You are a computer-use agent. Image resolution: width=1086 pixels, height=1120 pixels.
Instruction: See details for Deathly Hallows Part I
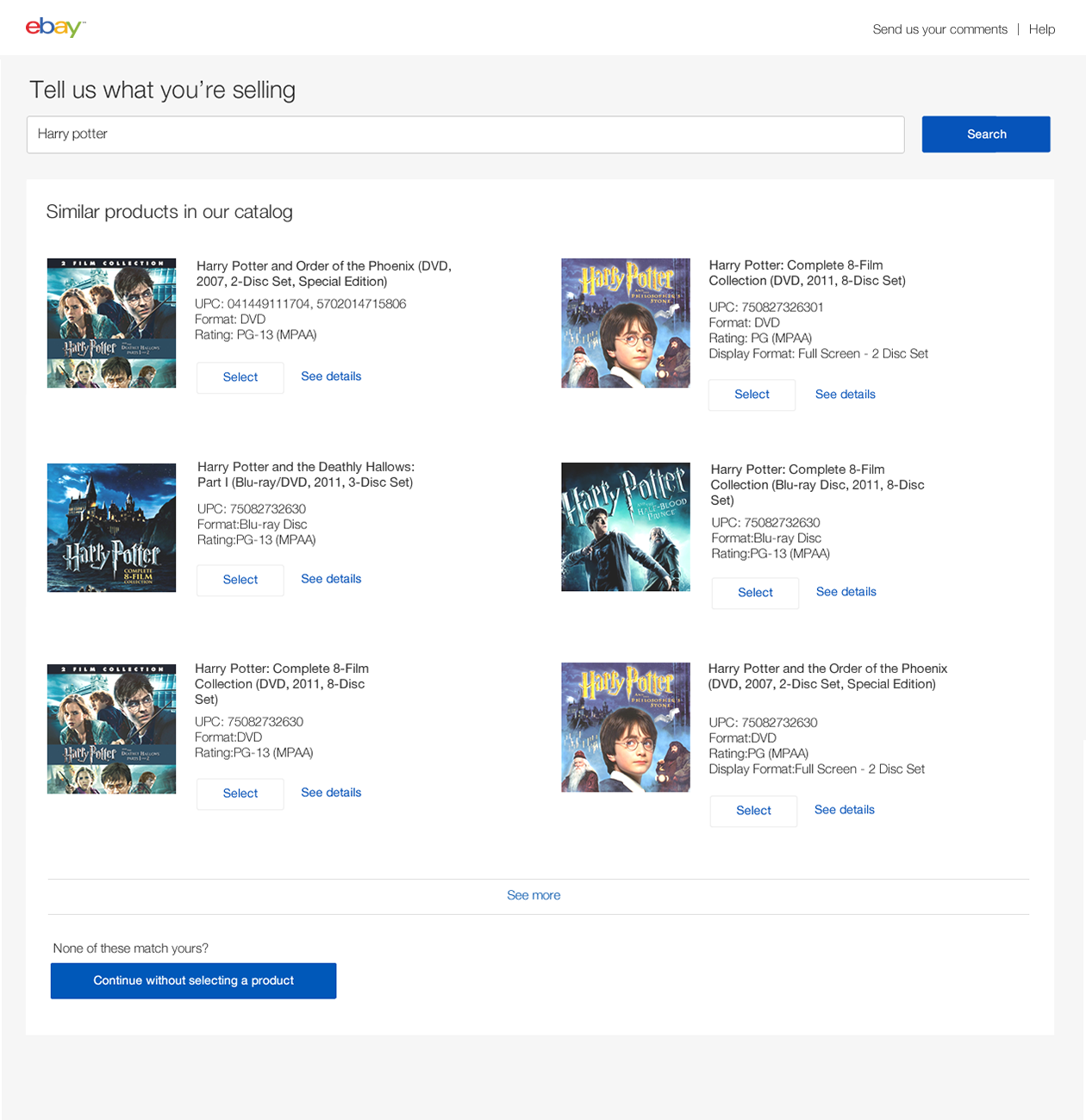click(x=331, y=579)
